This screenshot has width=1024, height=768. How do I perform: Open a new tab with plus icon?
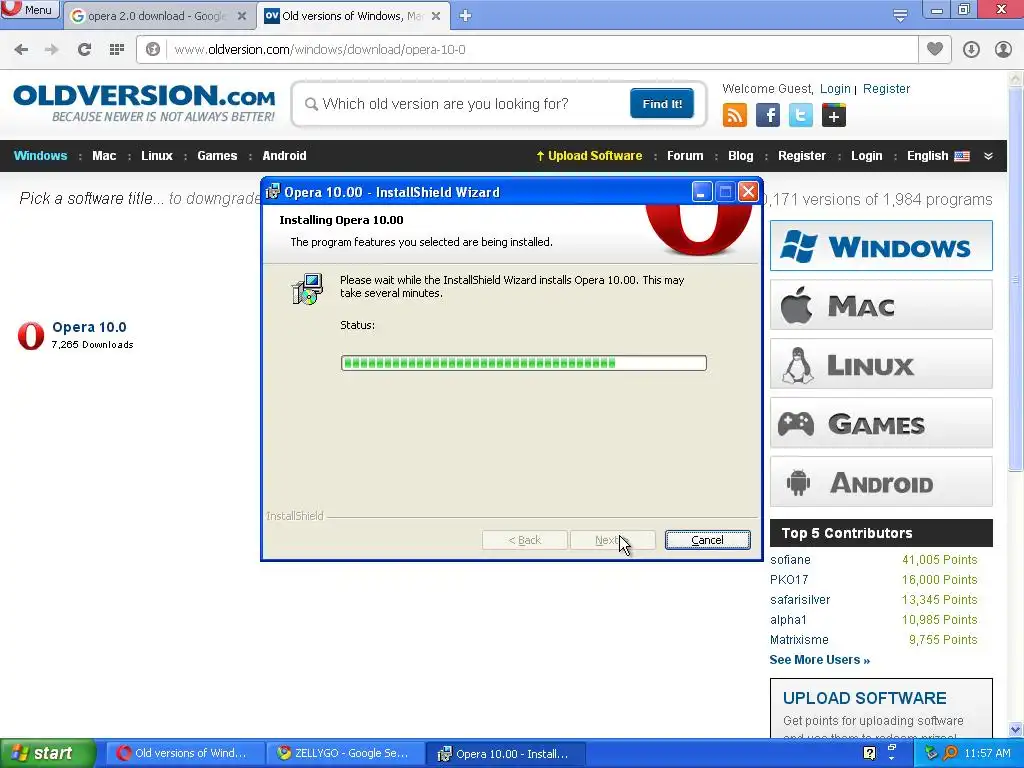click(465, 16)
